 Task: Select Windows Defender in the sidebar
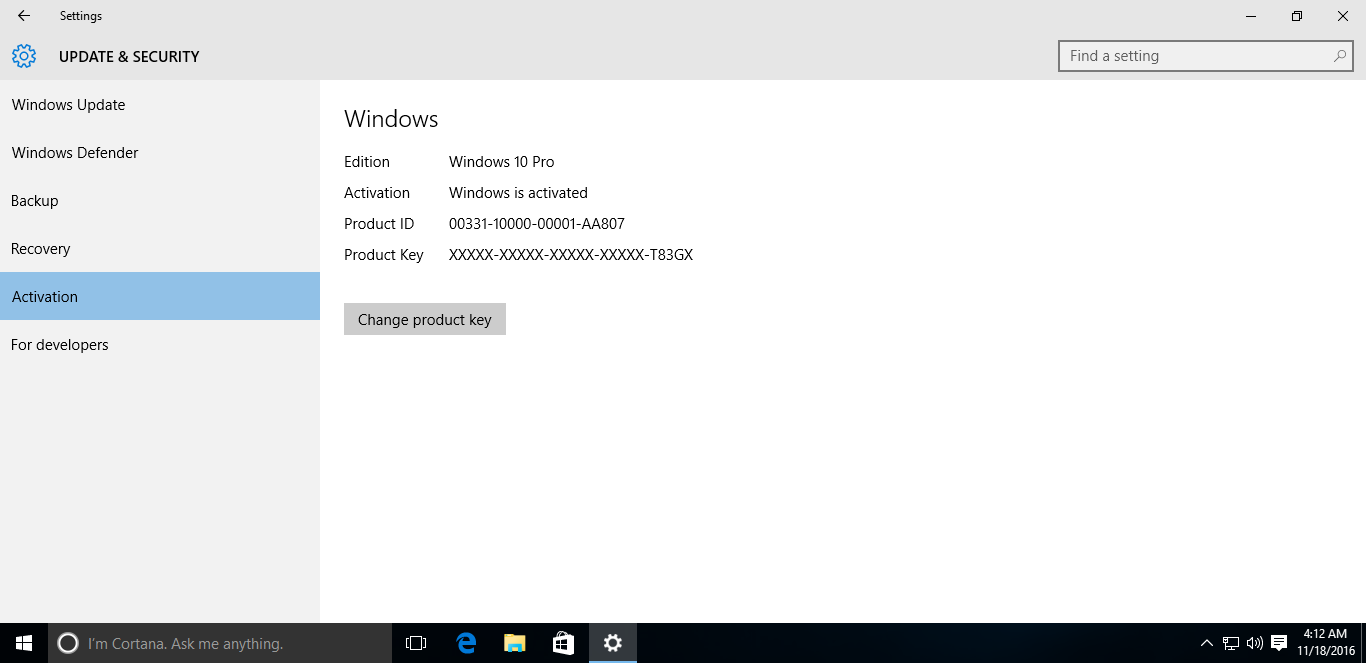coord(160,153)
